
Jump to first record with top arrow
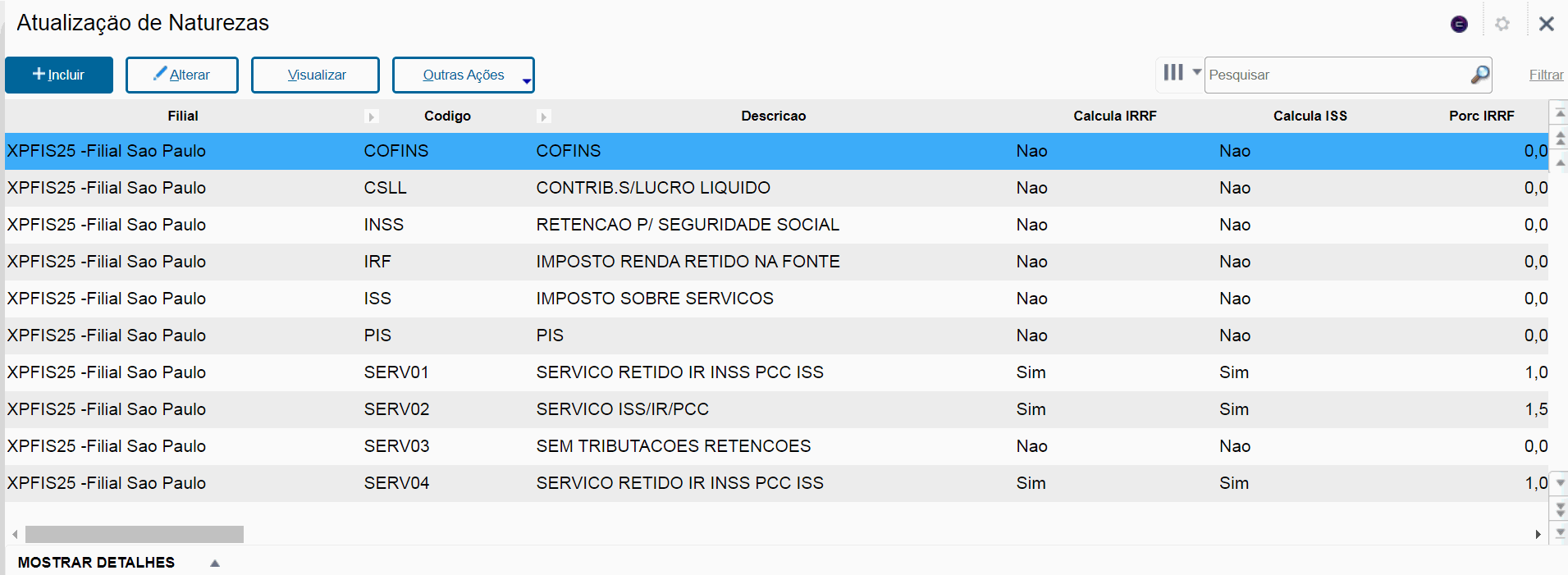(x=1560, y=113)
